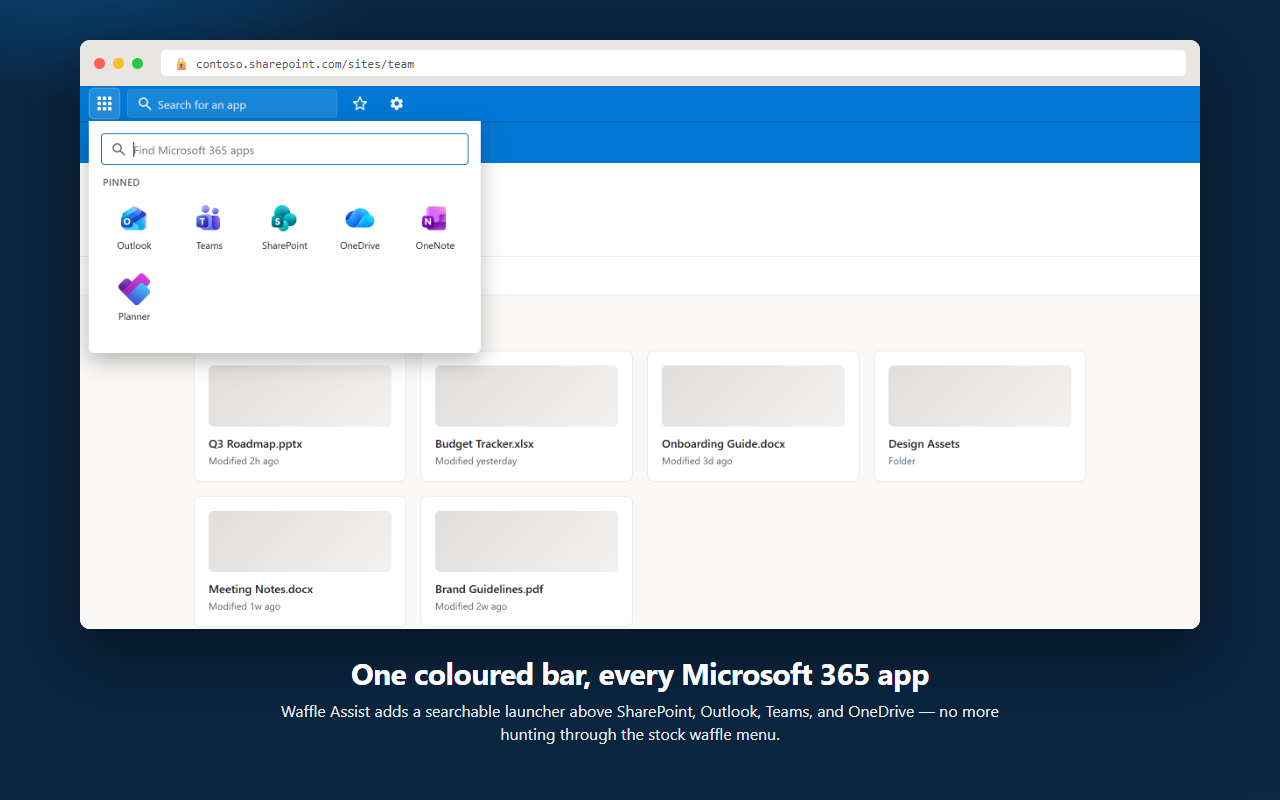Click 'Modified yesterday' text
Screen dimensions: 1280x800
(476, 461)
